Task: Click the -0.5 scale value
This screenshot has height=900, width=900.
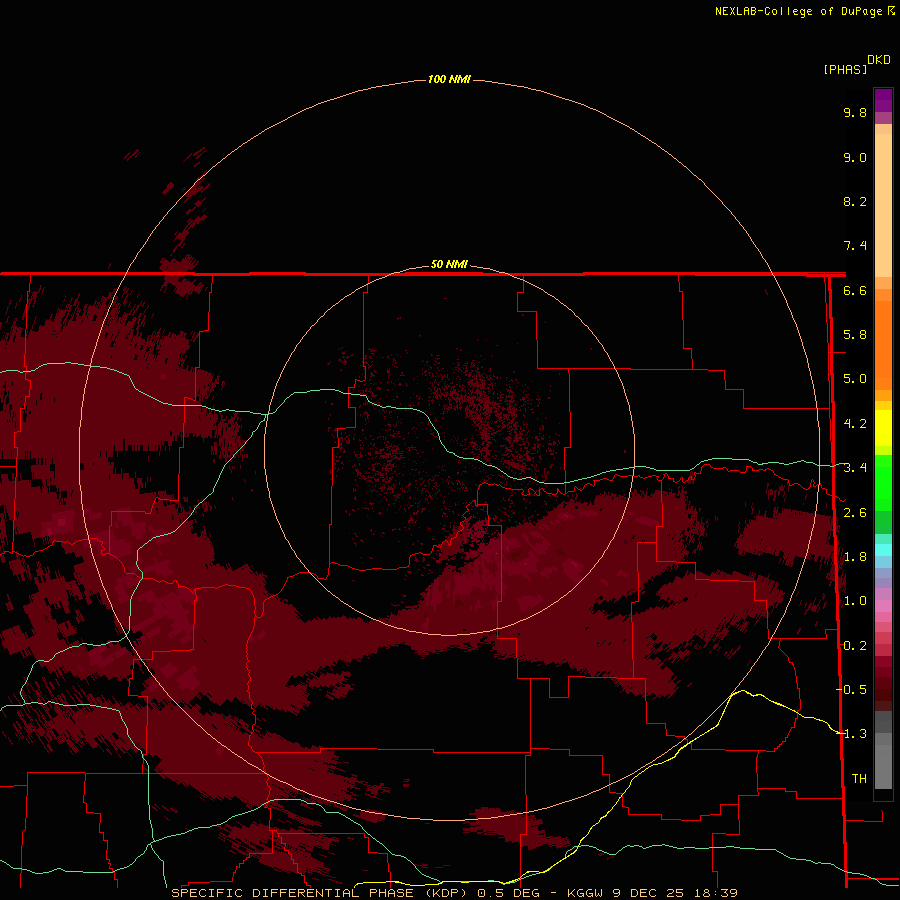Action: [x=852, y=690]
